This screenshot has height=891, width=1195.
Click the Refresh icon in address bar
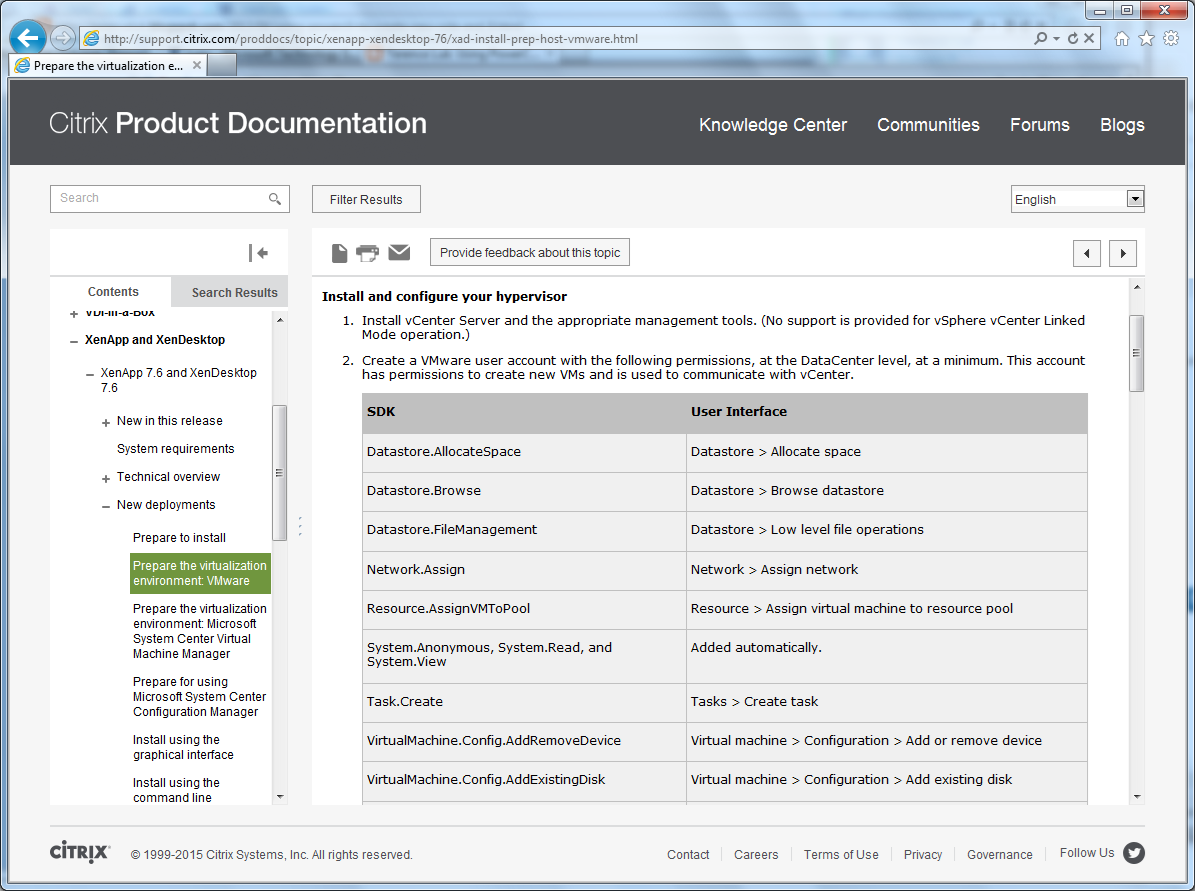[1073, 38]
